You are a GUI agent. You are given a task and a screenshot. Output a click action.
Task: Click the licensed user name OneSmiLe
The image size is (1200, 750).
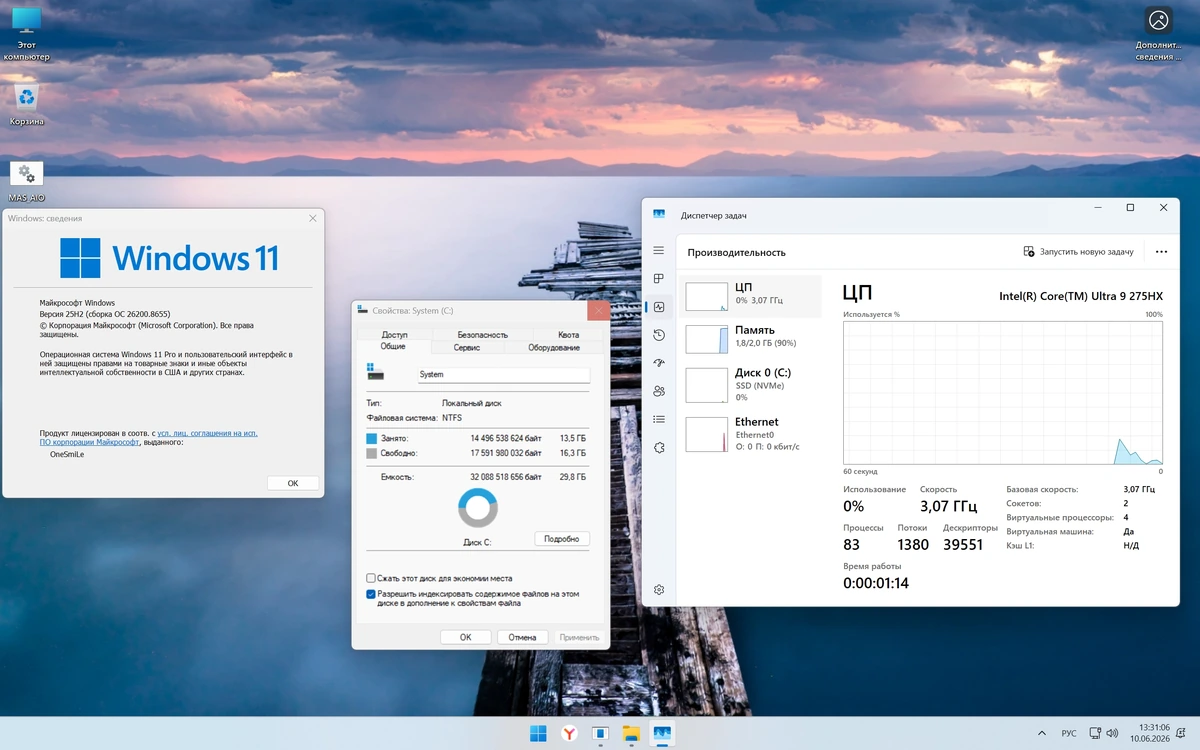[67, 453]
